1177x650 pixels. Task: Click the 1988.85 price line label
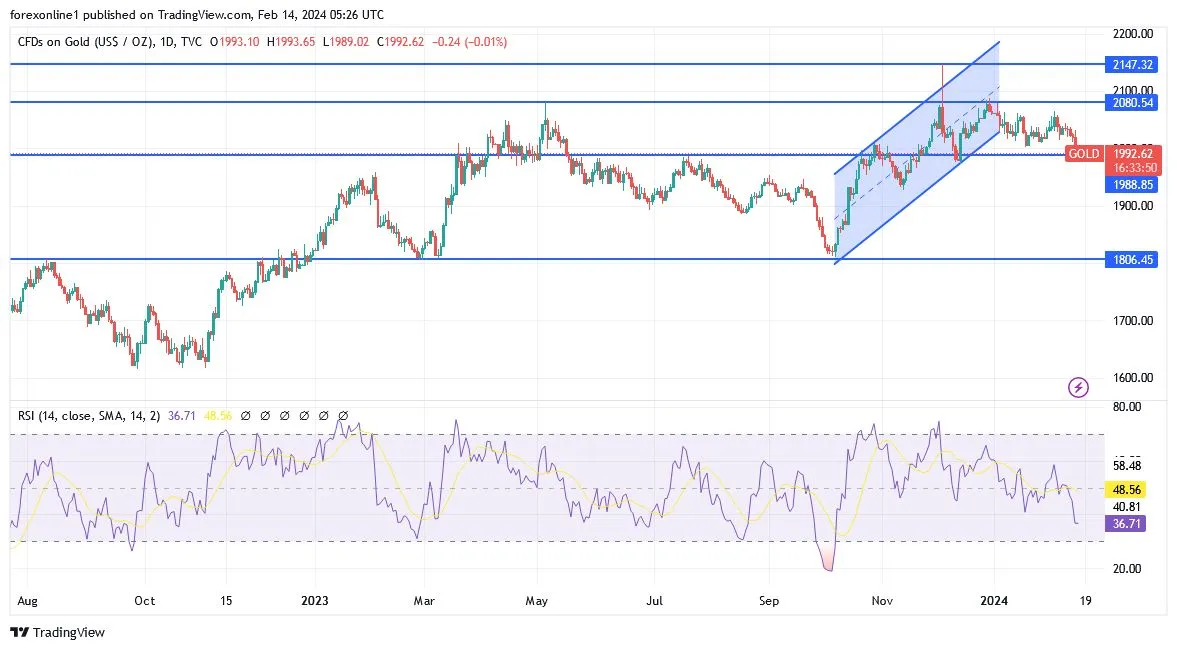pyautogui.click(x=1132, y=185)
